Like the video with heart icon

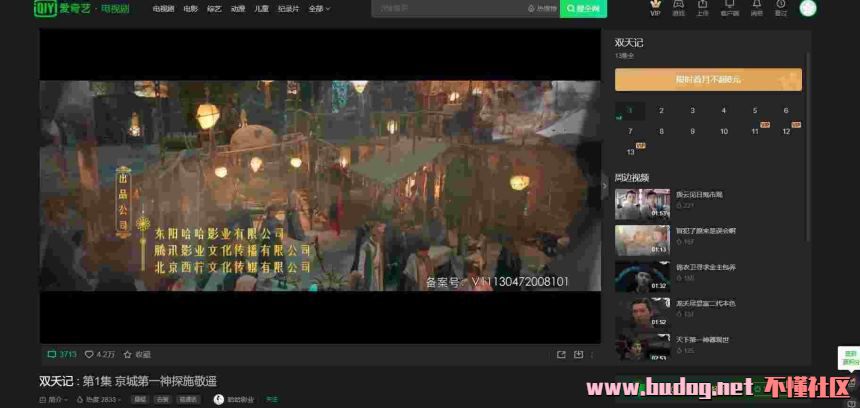[x=100, y=354]
